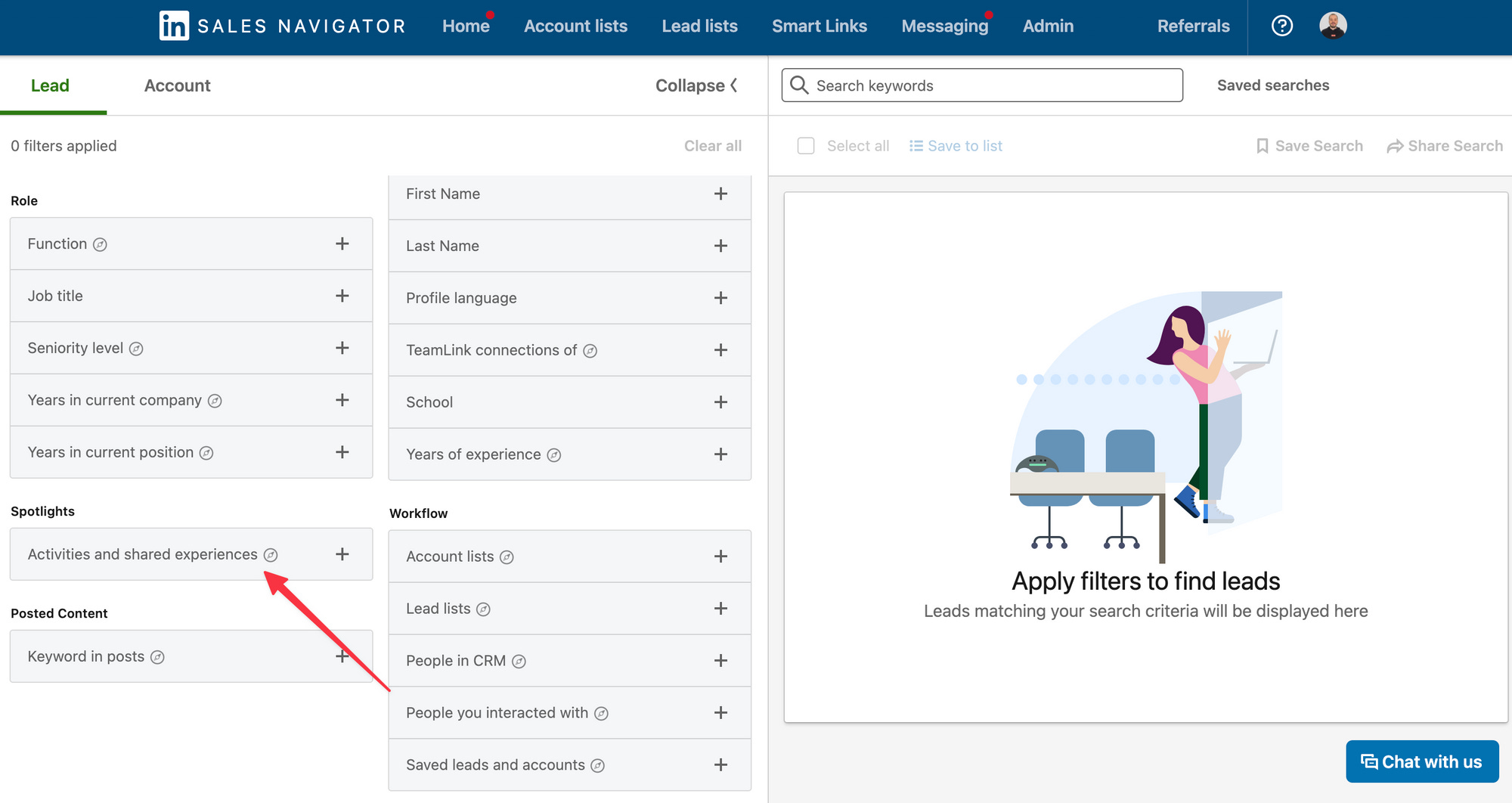
Task: Expand the School filter
Action: tap(721, 402)
